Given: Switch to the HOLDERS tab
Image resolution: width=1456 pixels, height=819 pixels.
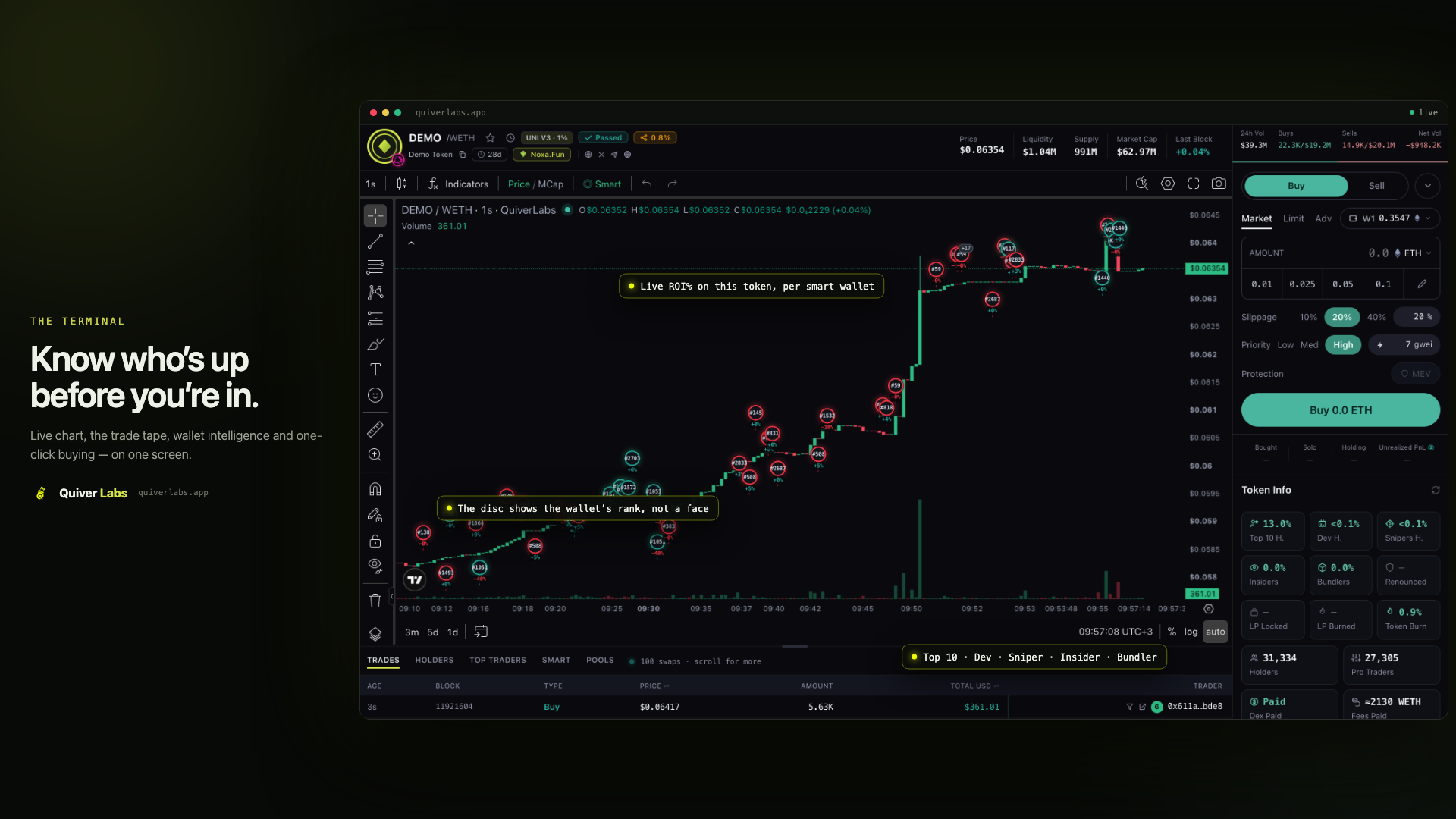Looking at the screenshot, I should coord(435,661).
